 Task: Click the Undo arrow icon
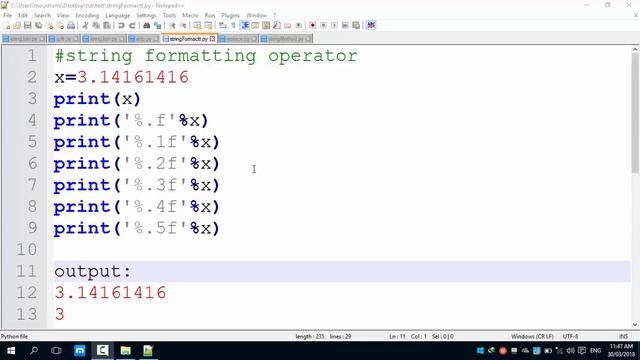pos(121,25)
